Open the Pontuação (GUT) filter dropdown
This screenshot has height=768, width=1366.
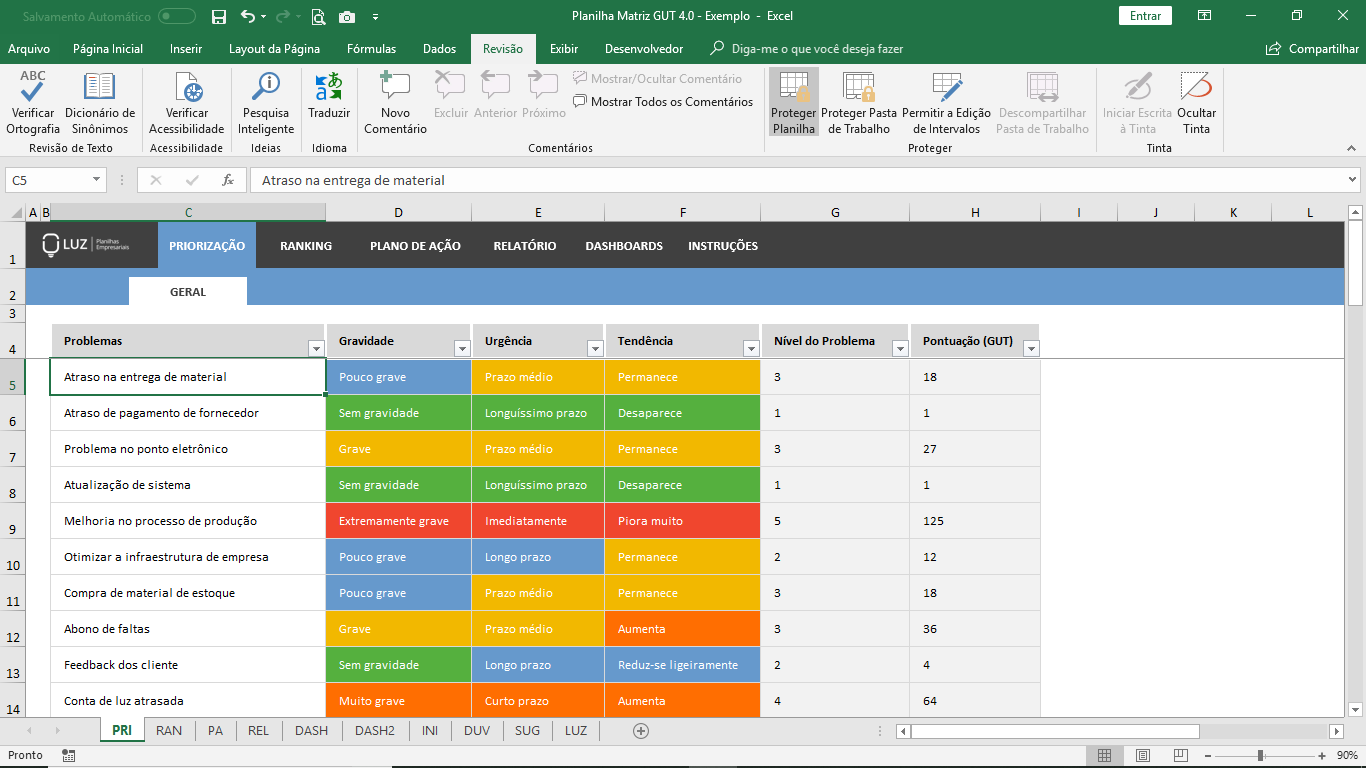(x=1031, y=348)
